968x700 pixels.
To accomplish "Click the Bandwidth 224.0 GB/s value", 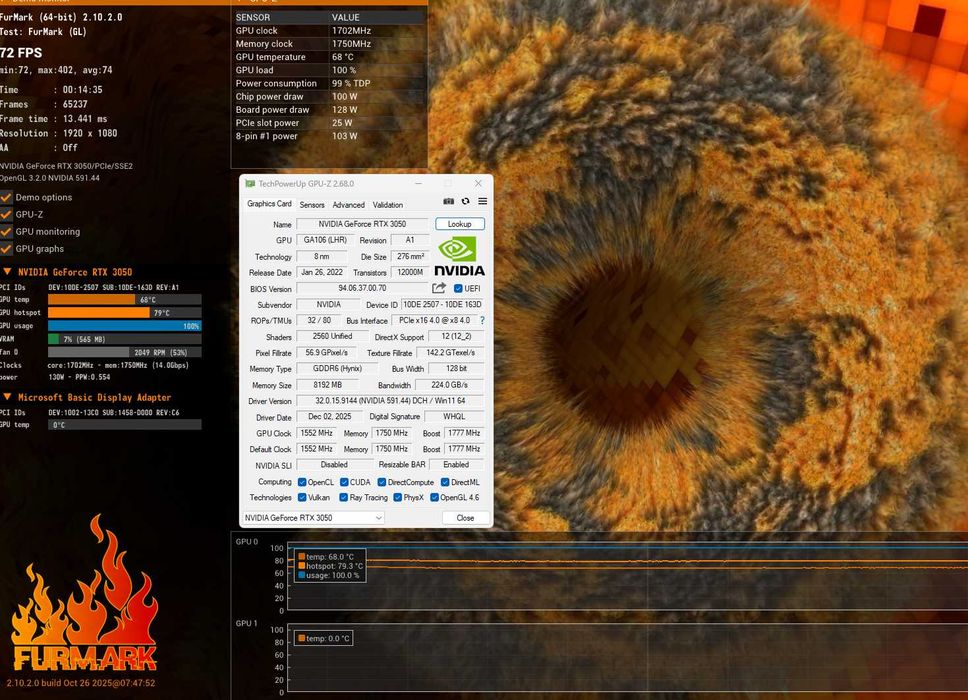I will point(449,385).
